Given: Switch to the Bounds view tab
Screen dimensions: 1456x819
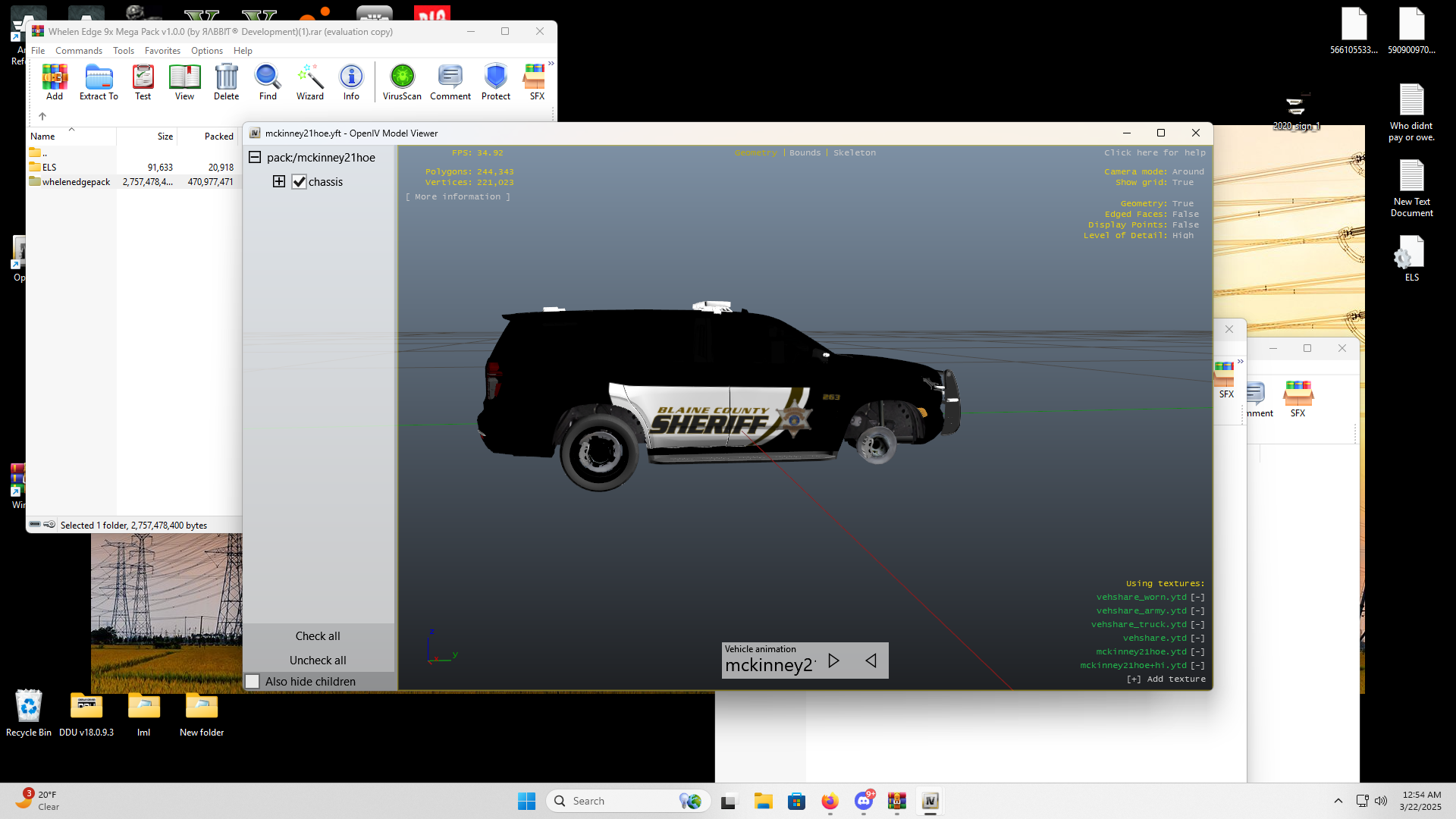Looking at the screenshot, I should (x=805, y=152).
